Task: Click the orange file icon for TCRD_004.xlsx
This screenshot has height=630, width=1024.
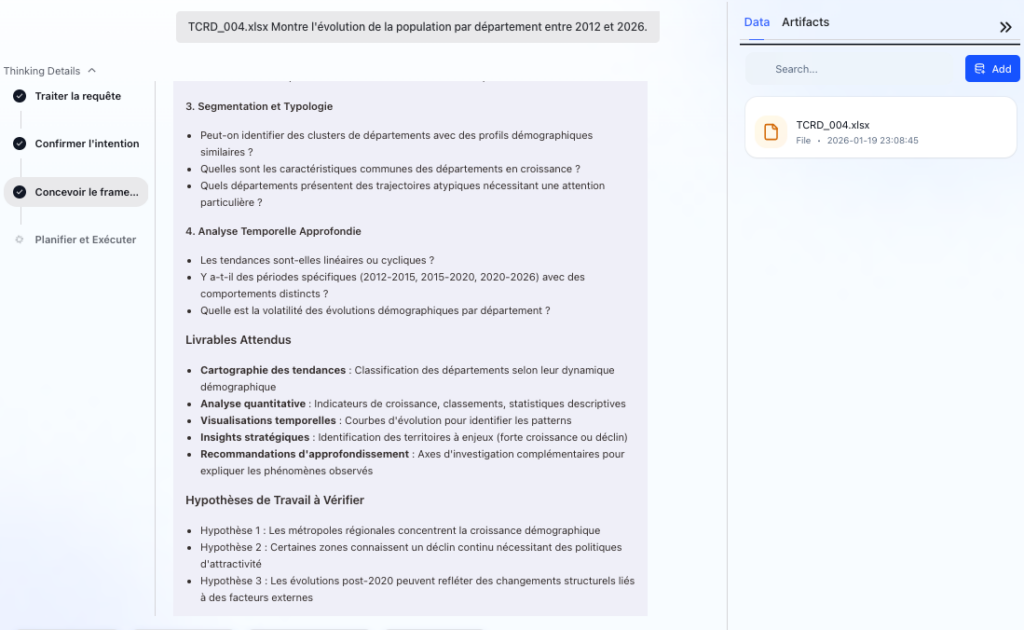Action: click(x=770, y=132)
